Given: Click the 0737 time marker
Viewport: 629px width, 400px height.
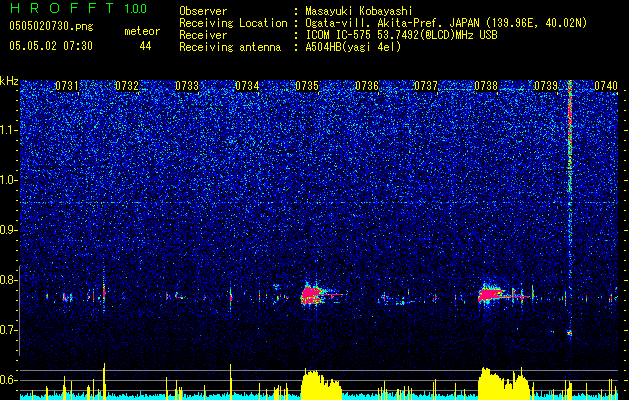Looking at the screenshot, I should point(426,86).
